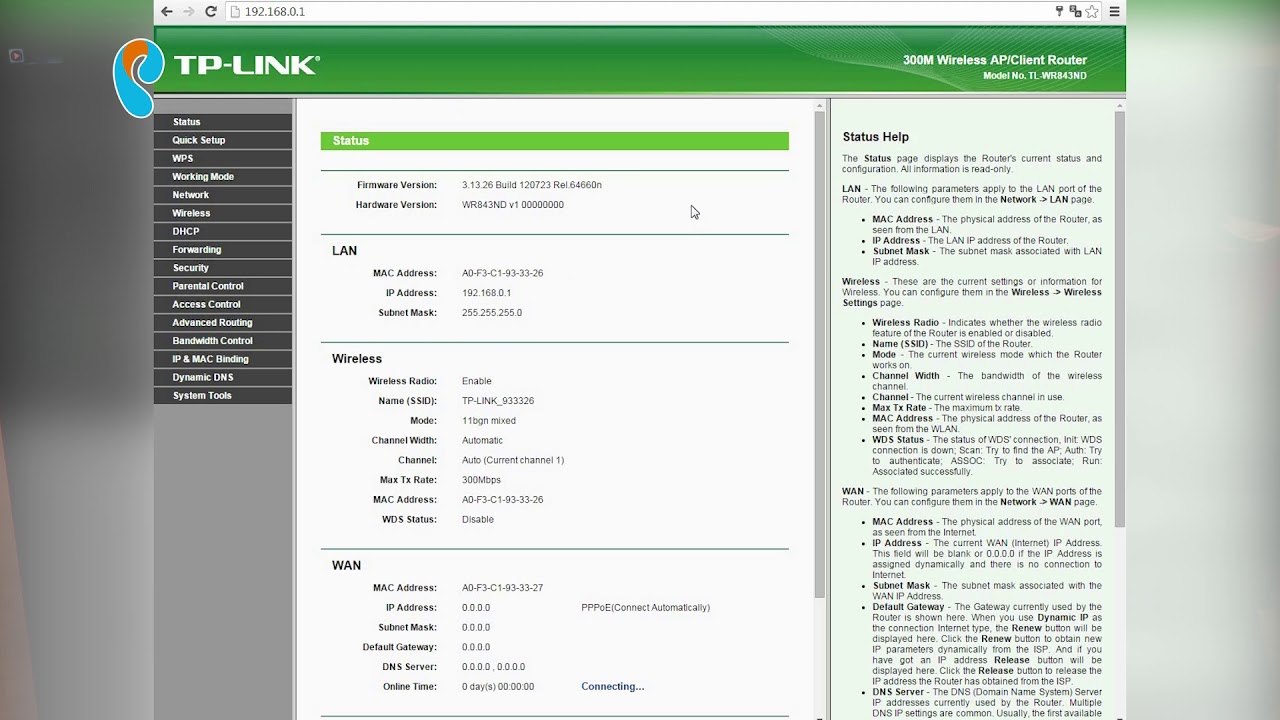Image resolution: width=1280 pixels, height=720 pixels.
Task: Click SSID TP-LINK_933326 value
Action: tap(497, 401)
